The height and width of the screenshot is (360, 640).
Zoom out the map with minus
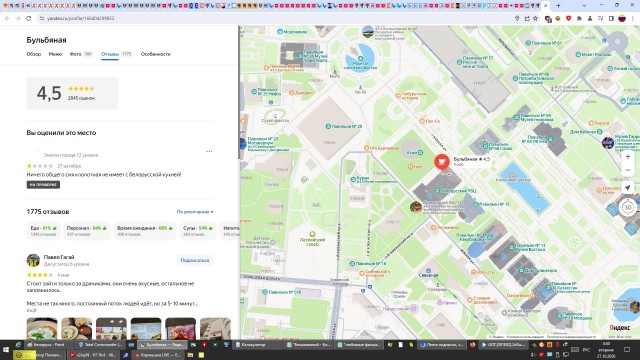(628, 170)
